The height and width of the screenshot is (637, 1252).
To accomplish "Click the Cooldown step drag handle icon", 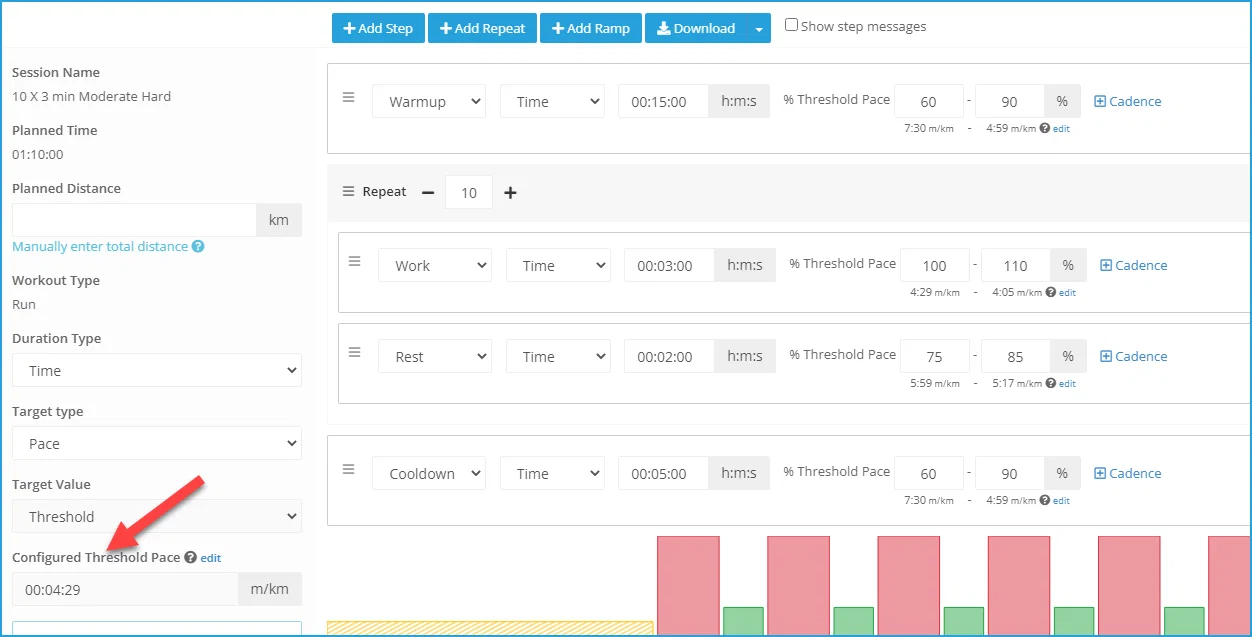I will pyautogui.click(x=349, y=469).
